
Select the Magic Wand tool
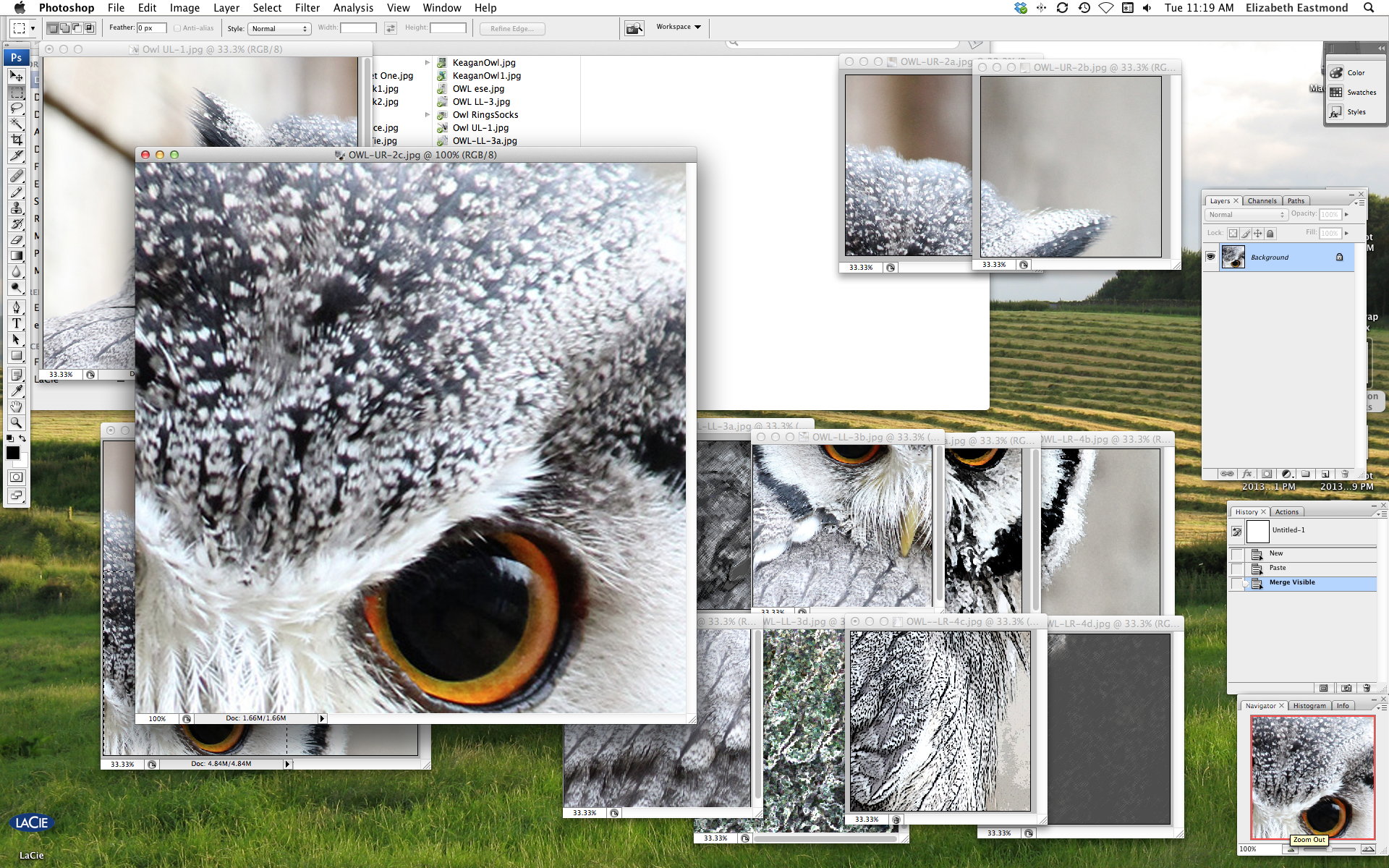[17, 124]
